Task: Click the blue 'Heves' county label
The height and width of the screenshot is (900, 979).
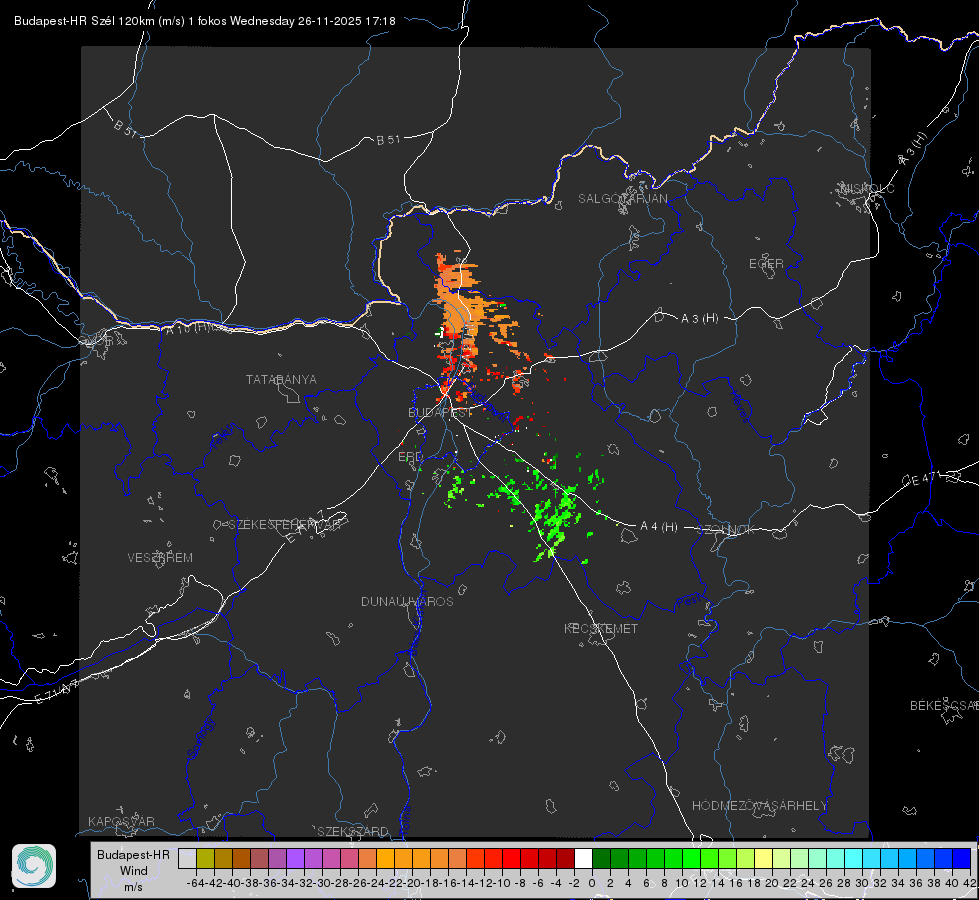Action: (740, 406)
